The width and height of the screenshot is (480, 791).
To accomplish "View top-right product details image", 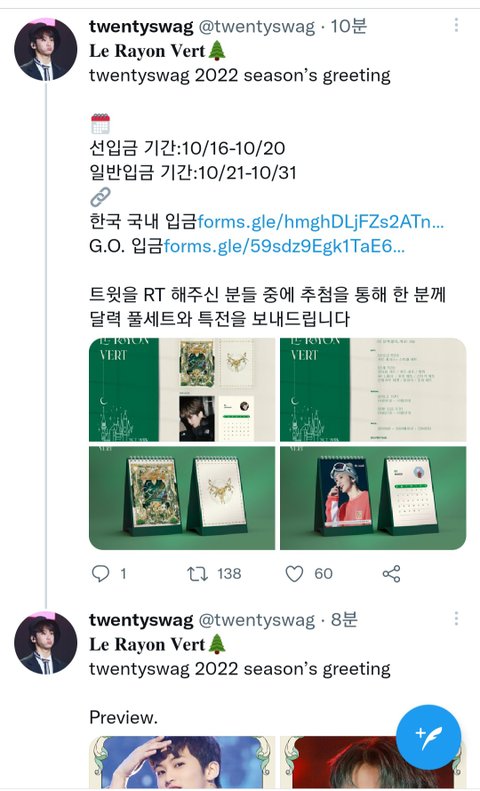I will pos(373,390).
